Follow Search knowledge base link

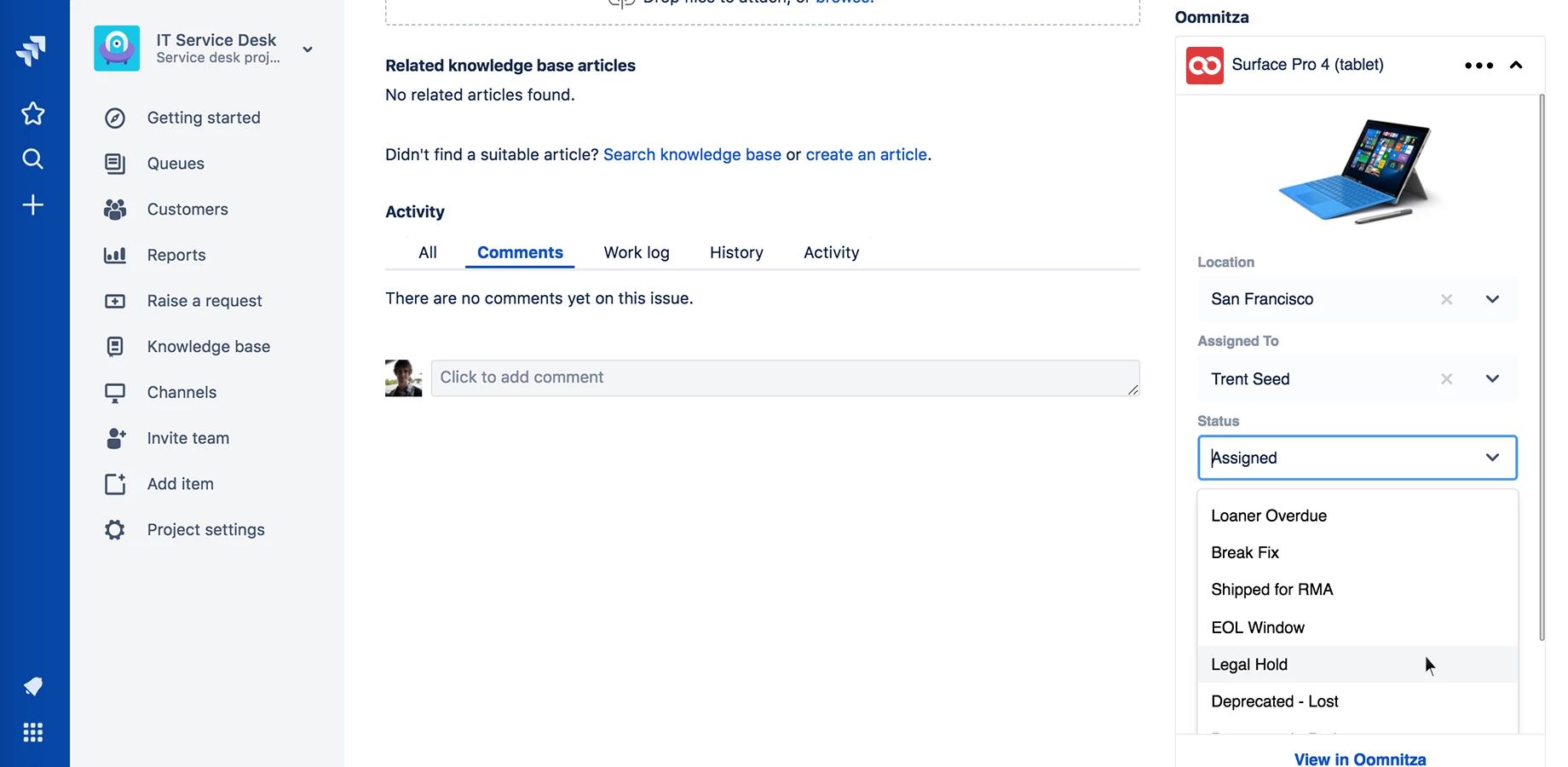[692, 154]
